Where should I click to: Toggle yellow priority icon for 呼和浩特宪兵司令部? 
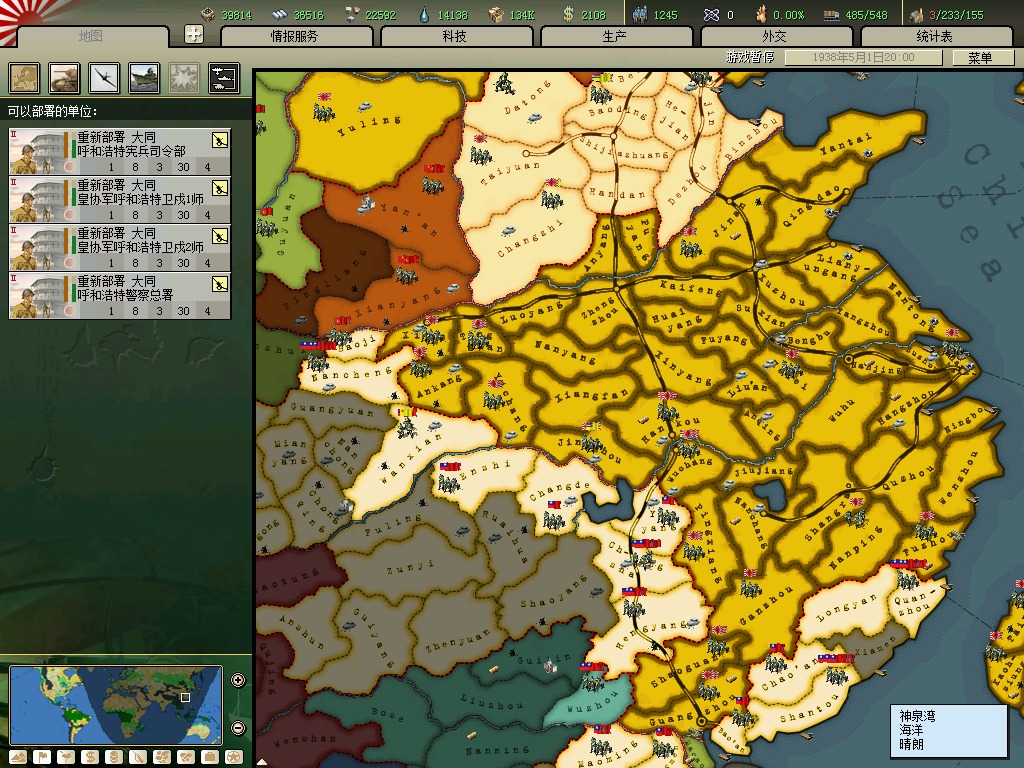(x=220, y=139)
